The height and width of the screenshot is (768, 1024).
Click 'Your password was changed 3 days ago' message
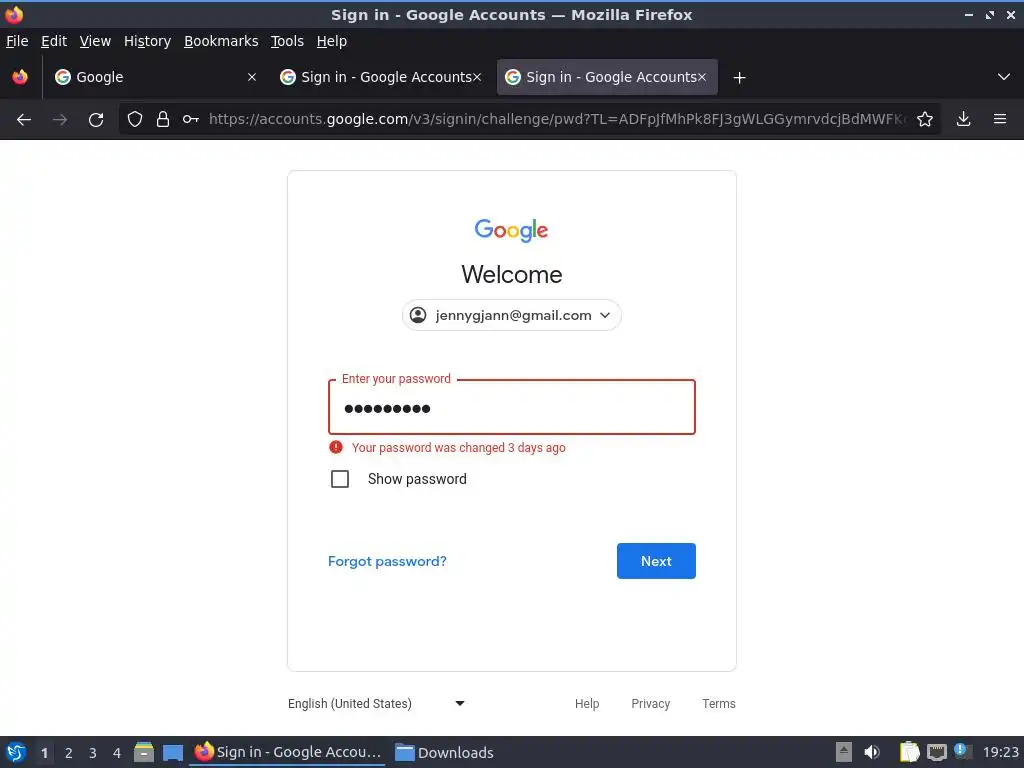tap(458, 447)
